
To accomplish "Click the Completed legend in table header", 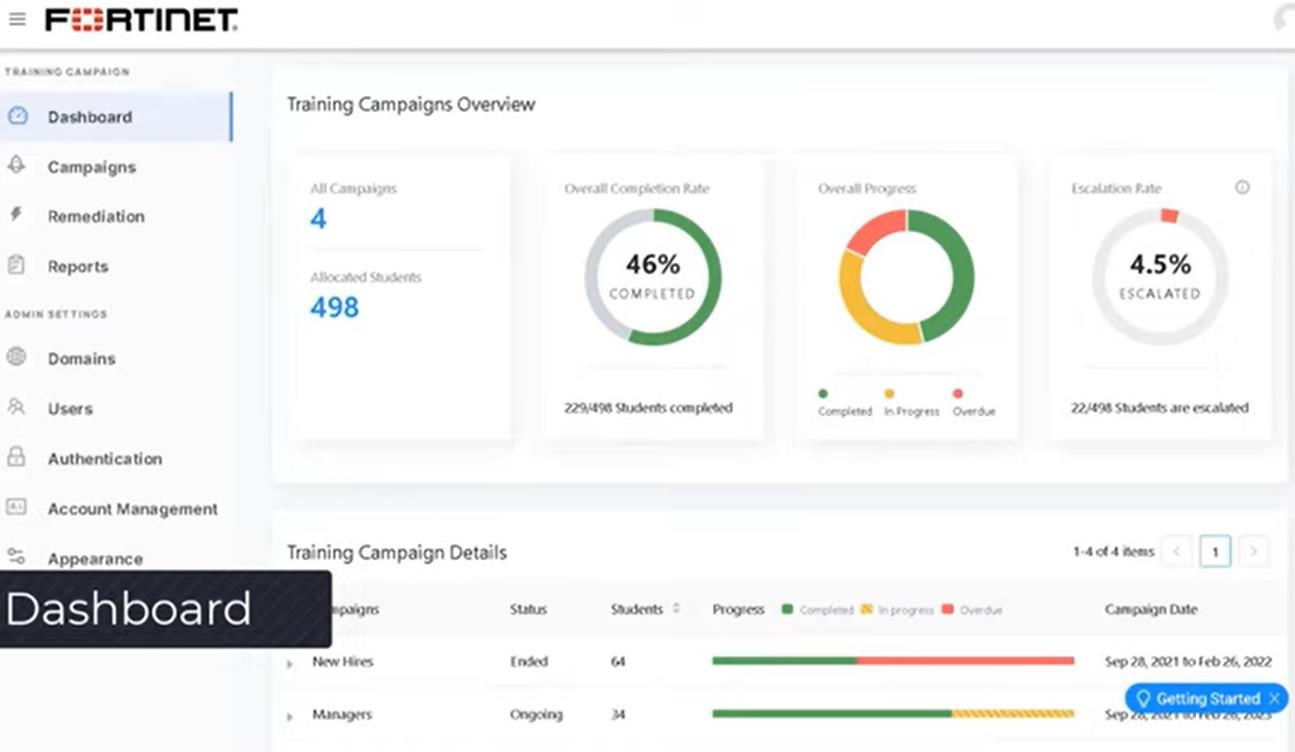I will pyautogui.click(x=818, y=610).
